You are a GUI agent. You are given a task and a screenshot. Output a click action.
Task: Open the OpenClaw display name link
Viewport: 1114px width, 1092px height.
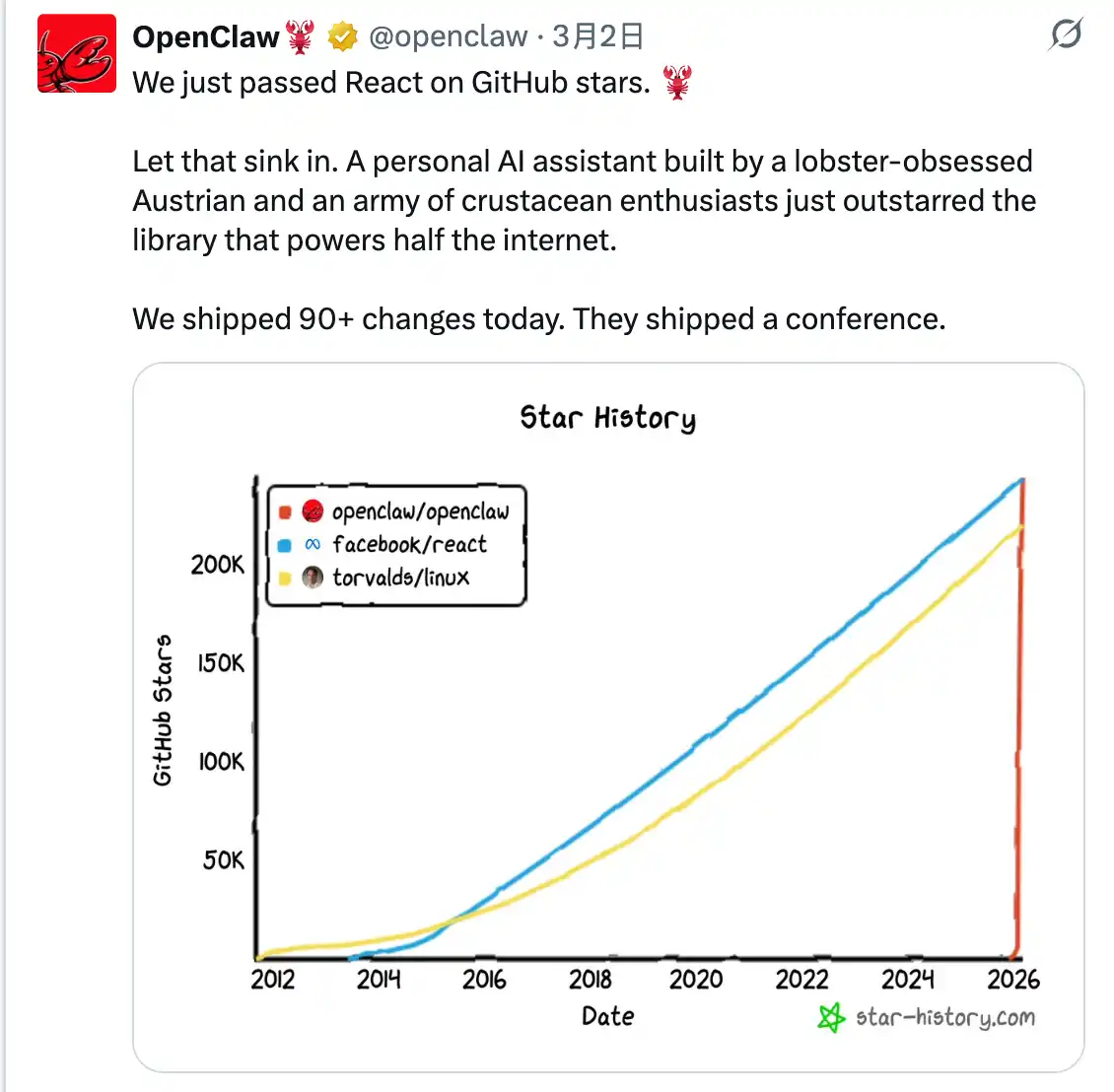(206, 37)
